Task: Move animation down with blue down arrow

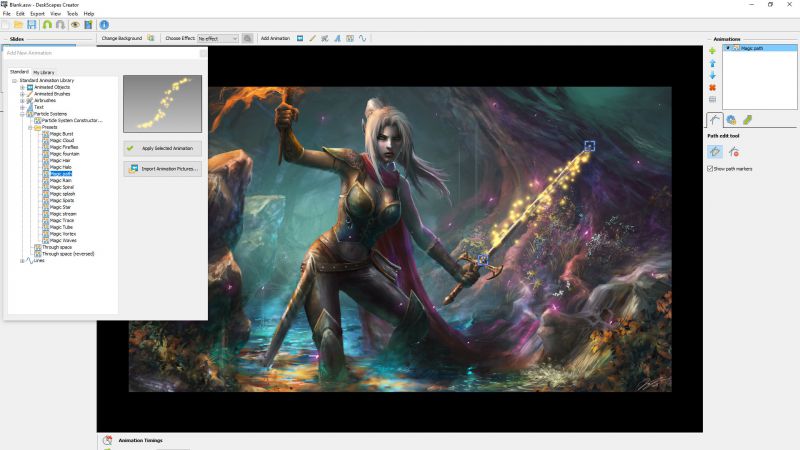Action: tap(712, 75)
